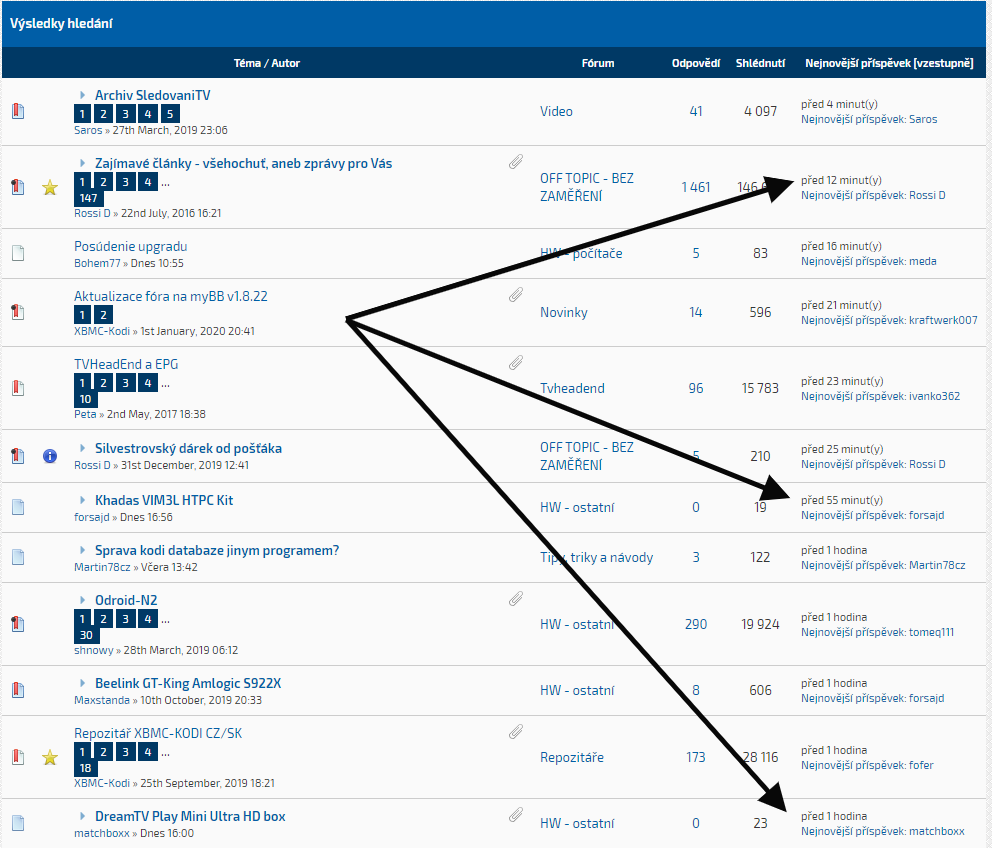992x848 pixels.
Task: Jump to first unread arrow for Khadas VIM3L HTPC Kit
Action: pyautogui.click(x=83, y=500)
